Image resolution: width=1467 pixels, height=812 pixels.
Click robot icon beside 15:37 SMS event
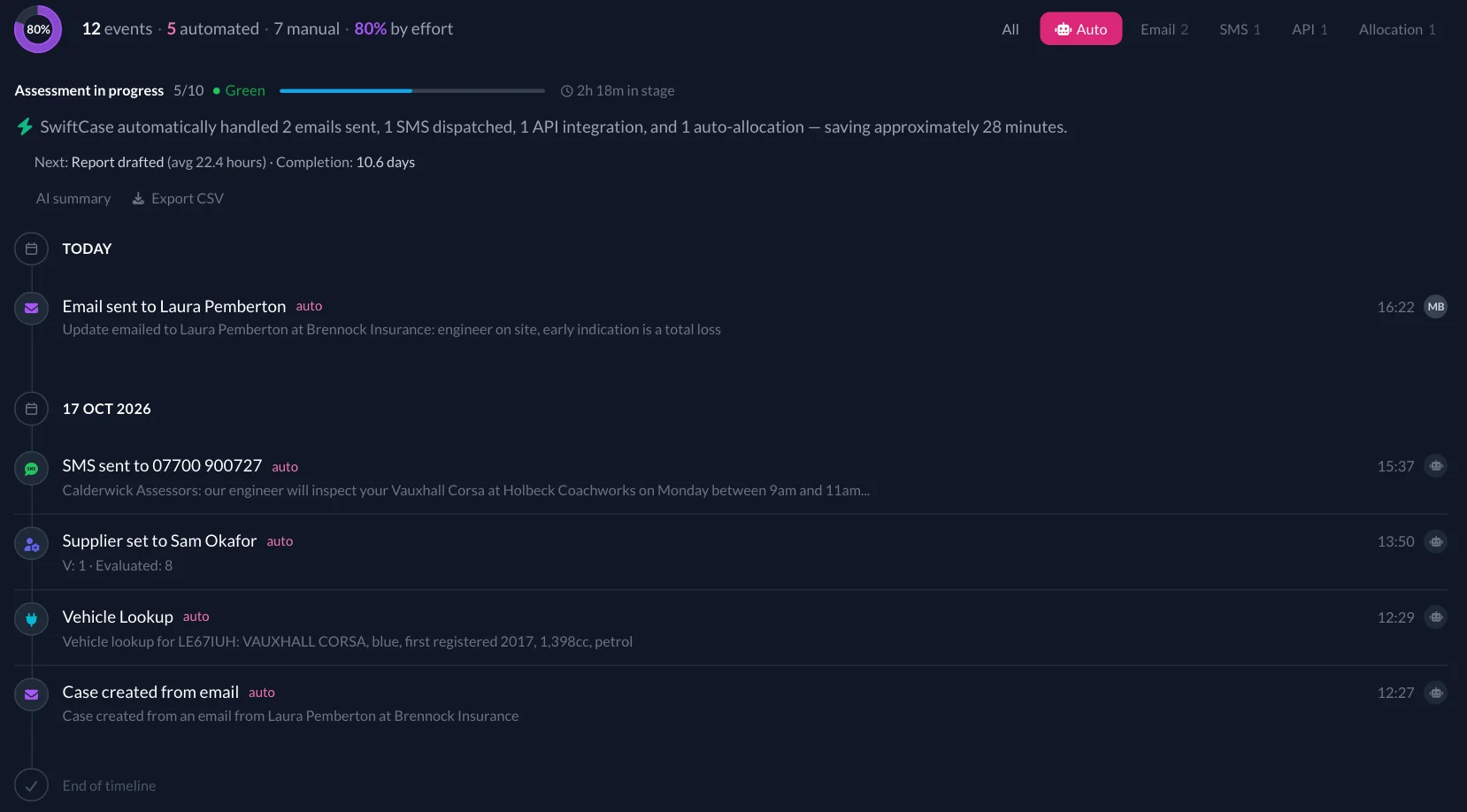1435,466
